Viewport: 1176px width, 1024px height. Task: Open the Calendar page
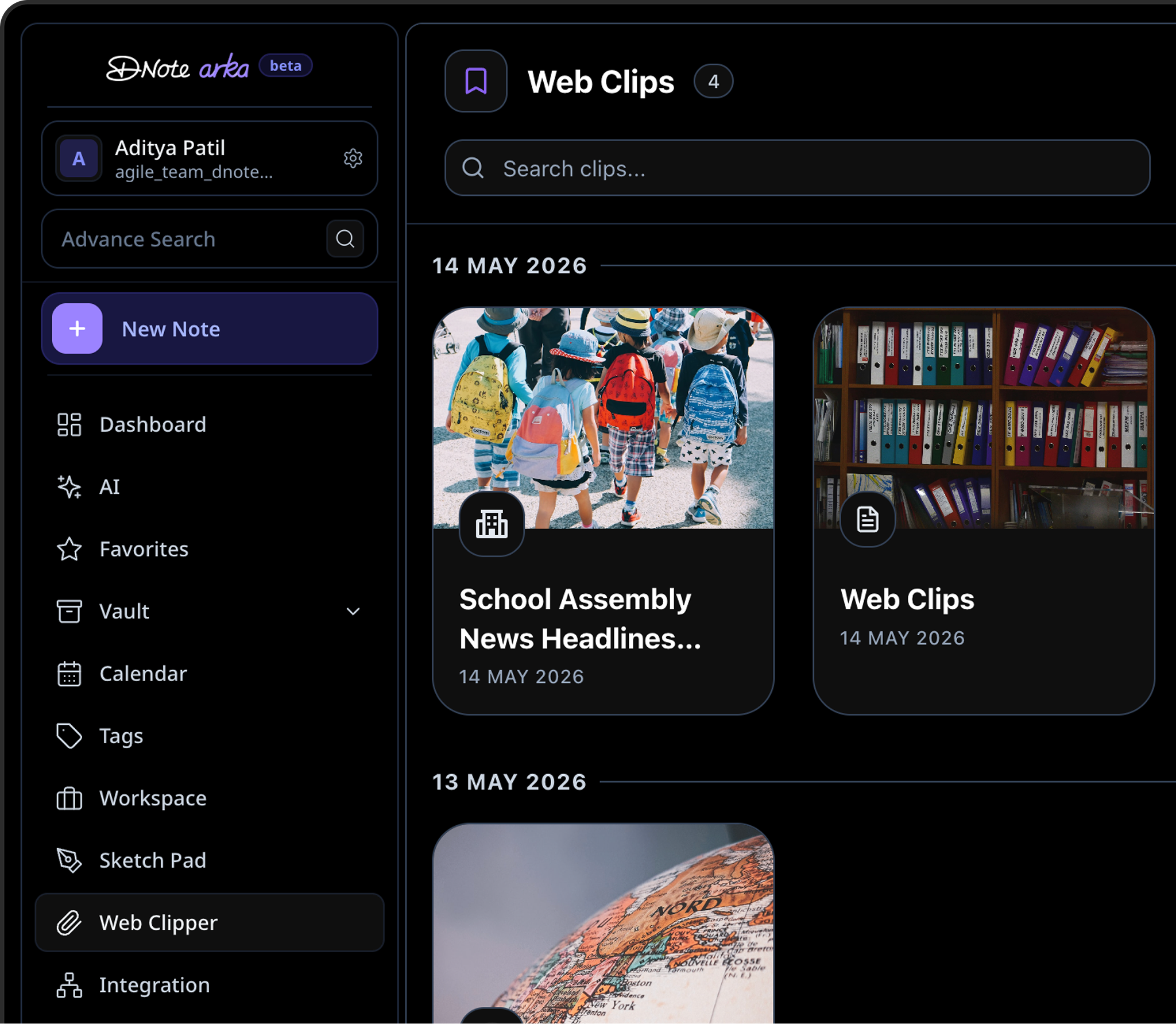(x=210, y=674)
